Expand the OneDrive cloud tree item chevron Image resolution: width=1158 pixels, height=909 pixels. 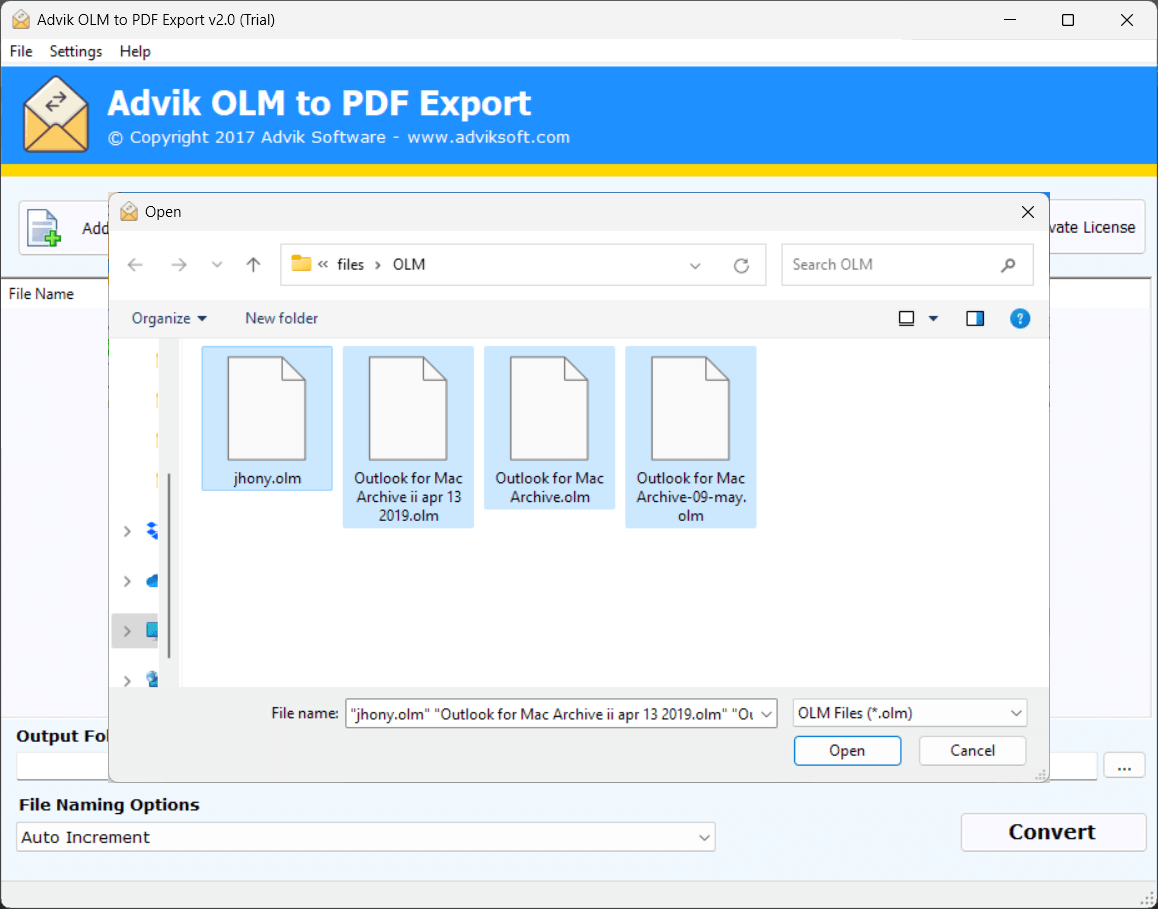[127, 581]
